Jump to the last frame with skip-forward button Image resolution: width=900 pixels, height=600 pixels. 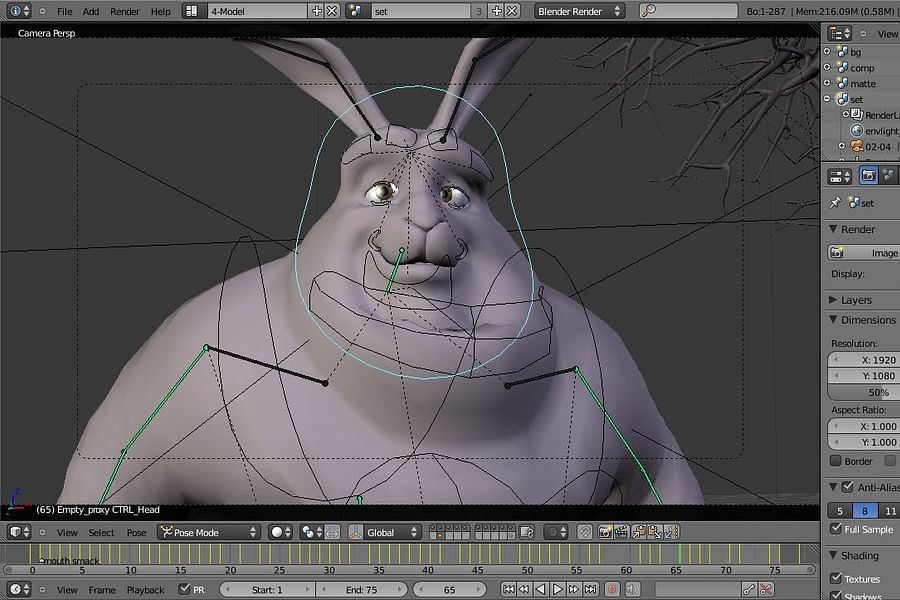tap(591, 589)
